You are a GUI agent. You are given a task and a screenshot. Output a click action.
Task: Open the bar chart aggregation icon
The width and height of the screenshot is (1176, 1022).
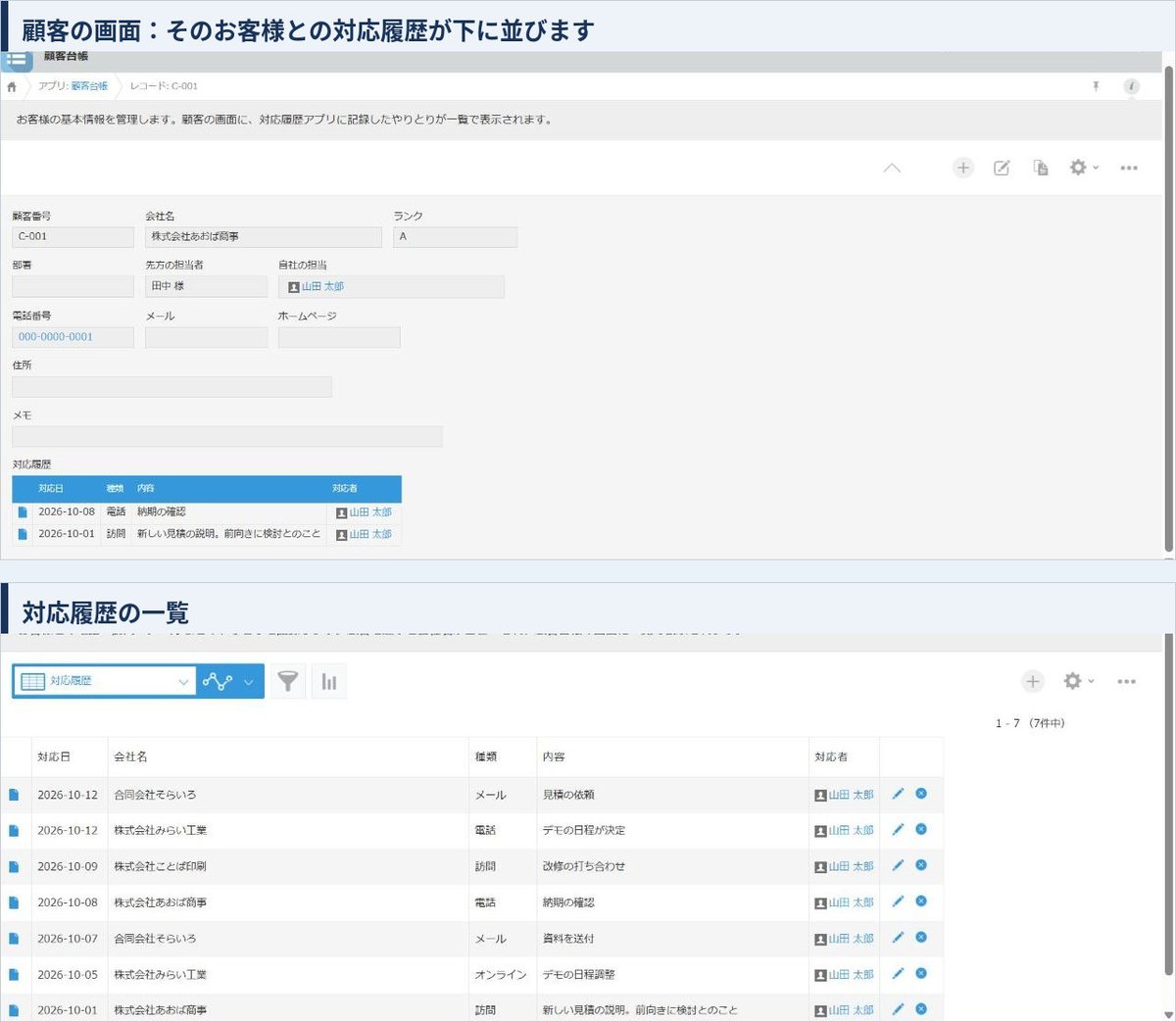click(x=329, y=681)
